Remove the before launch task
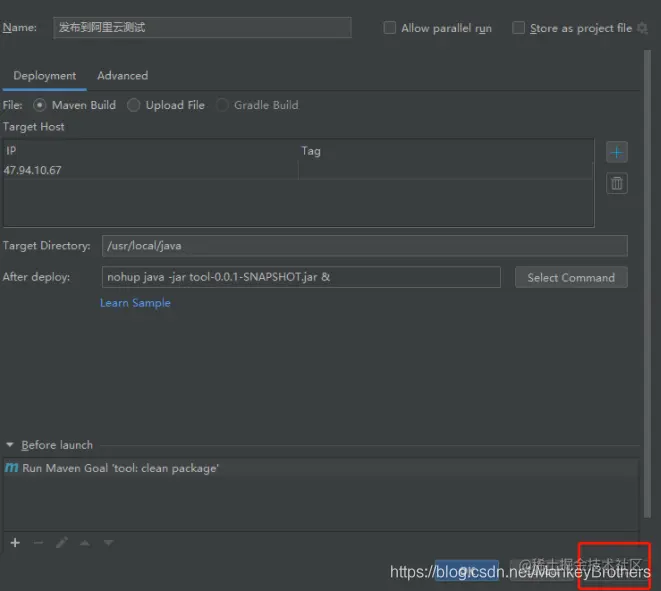661x591 pixels. 38,543
